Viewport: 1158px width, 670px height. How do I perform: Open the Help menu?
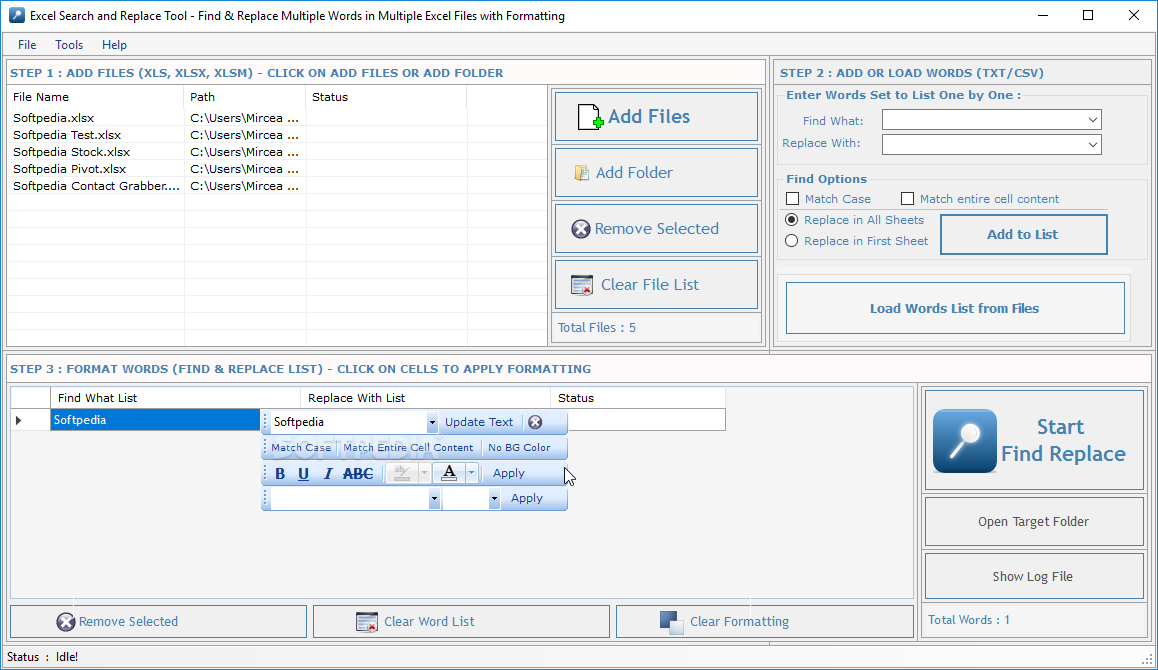click(x=114, y=45)
